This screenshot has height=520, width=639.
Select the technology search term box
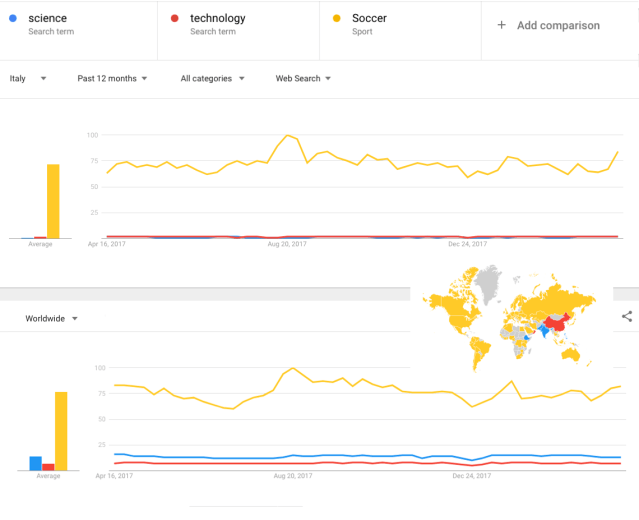point(240,25)
